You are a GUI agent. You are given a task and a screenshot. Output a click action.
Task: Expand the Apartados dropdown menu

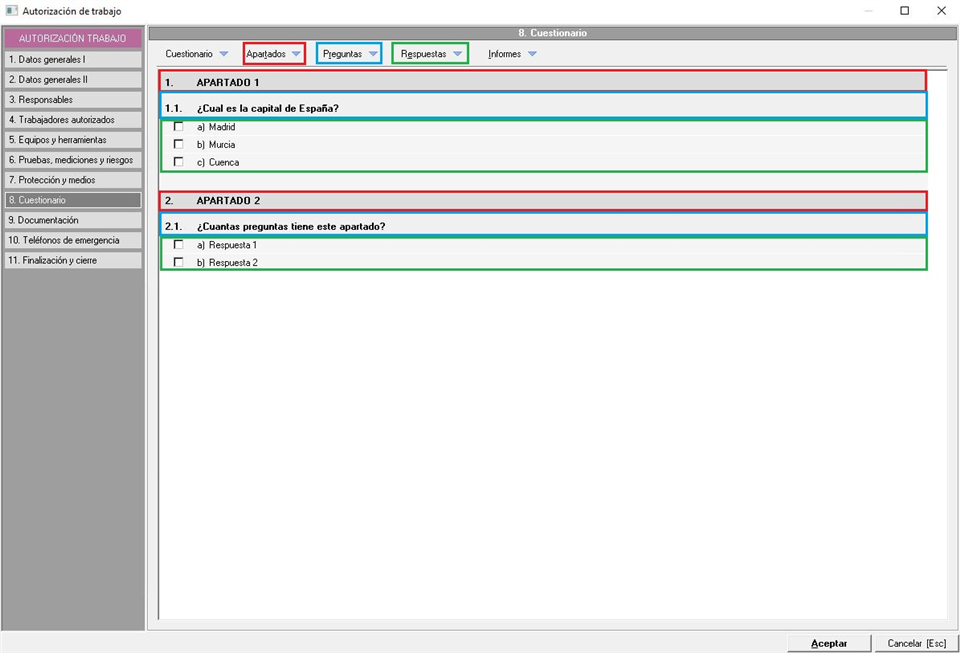274,54
